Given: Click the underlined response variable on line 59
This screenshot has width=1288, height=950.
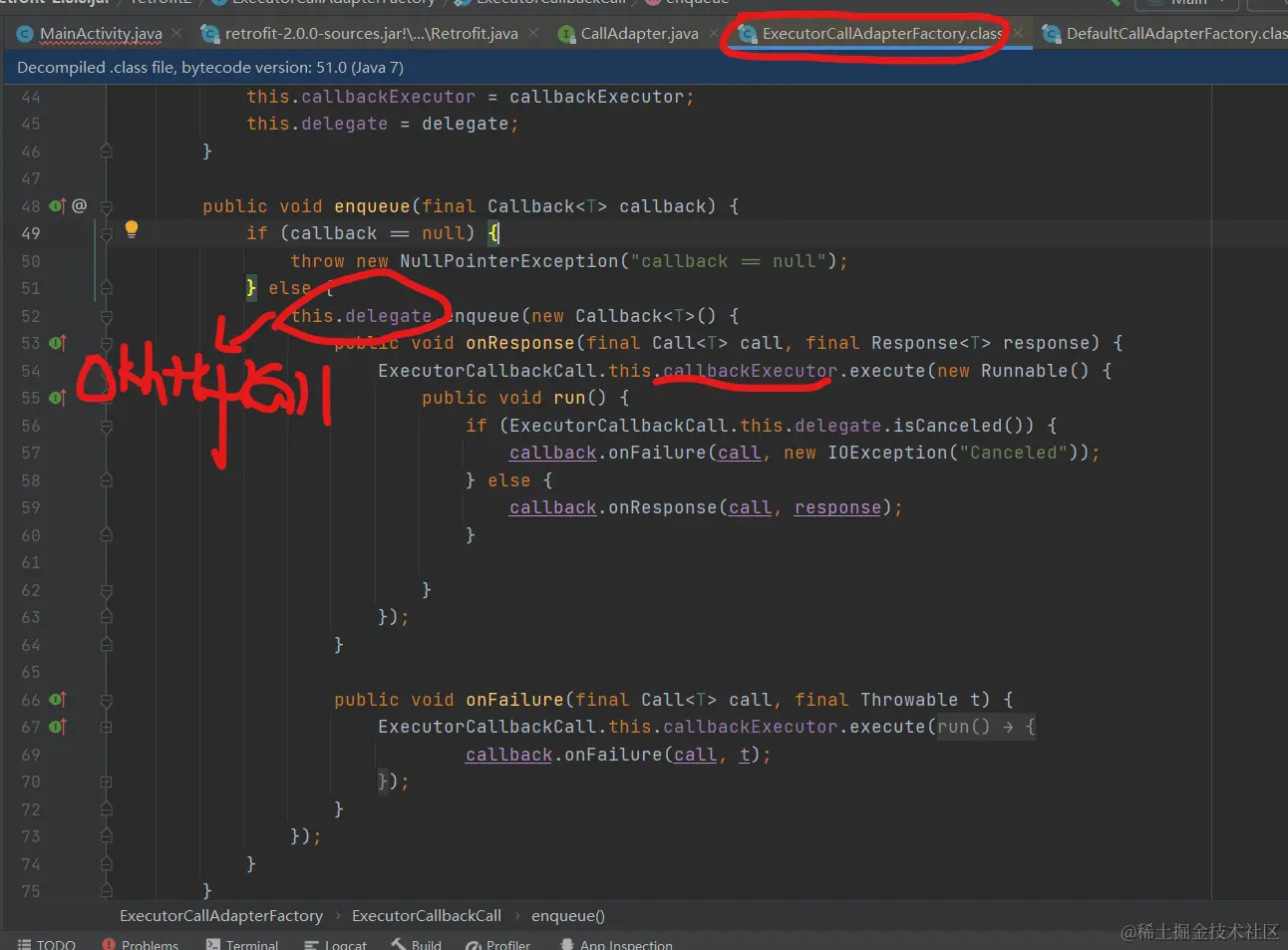Looking at the screenshot, I should [837, 507].
